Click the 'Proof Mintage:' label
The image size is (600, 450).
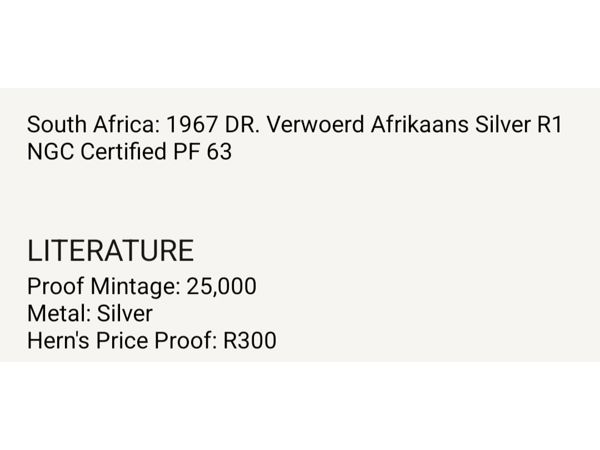click(x=104, y=287)
